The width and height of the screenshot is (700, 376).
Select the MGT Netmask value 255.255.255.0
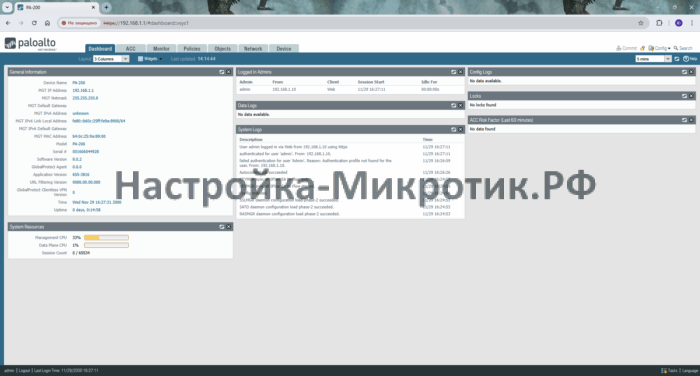tap(85, 98)
